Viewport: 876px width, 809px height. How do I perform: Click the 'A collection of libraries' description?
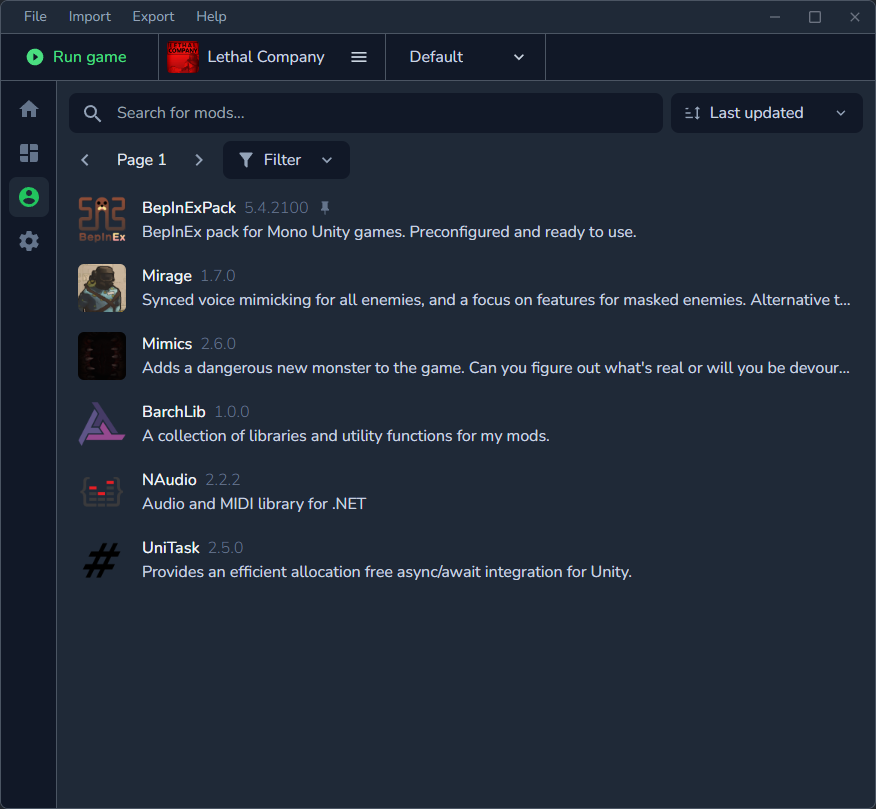(x=346, y=436)
